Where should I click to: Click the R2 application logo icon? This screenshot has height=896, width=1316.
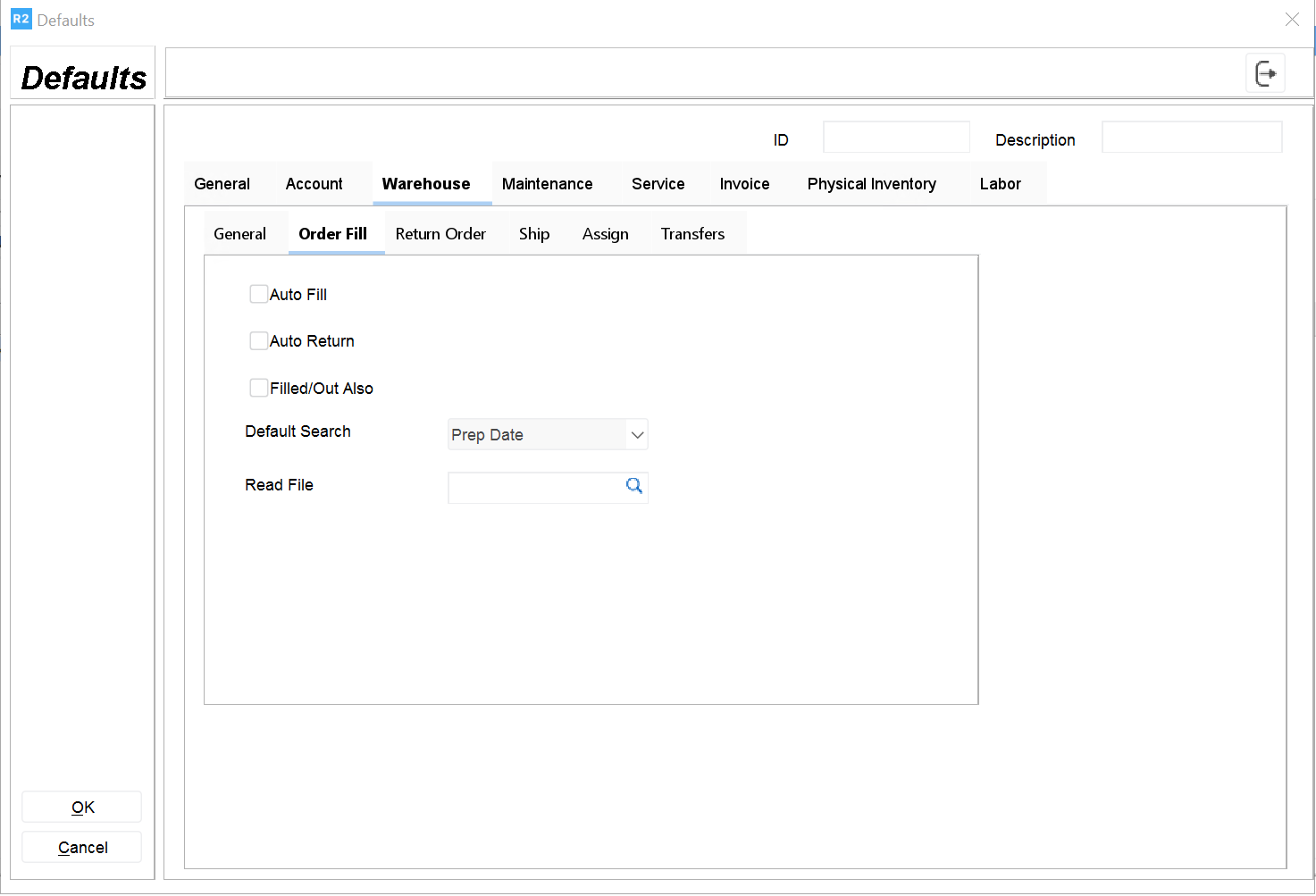[21, 20]
